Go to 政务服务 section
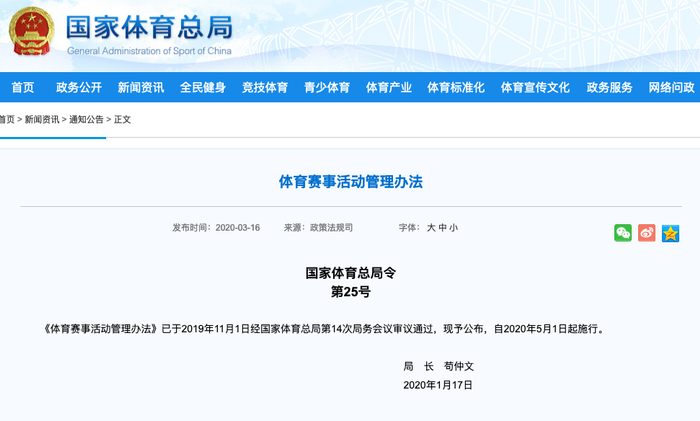 [609, 87]
